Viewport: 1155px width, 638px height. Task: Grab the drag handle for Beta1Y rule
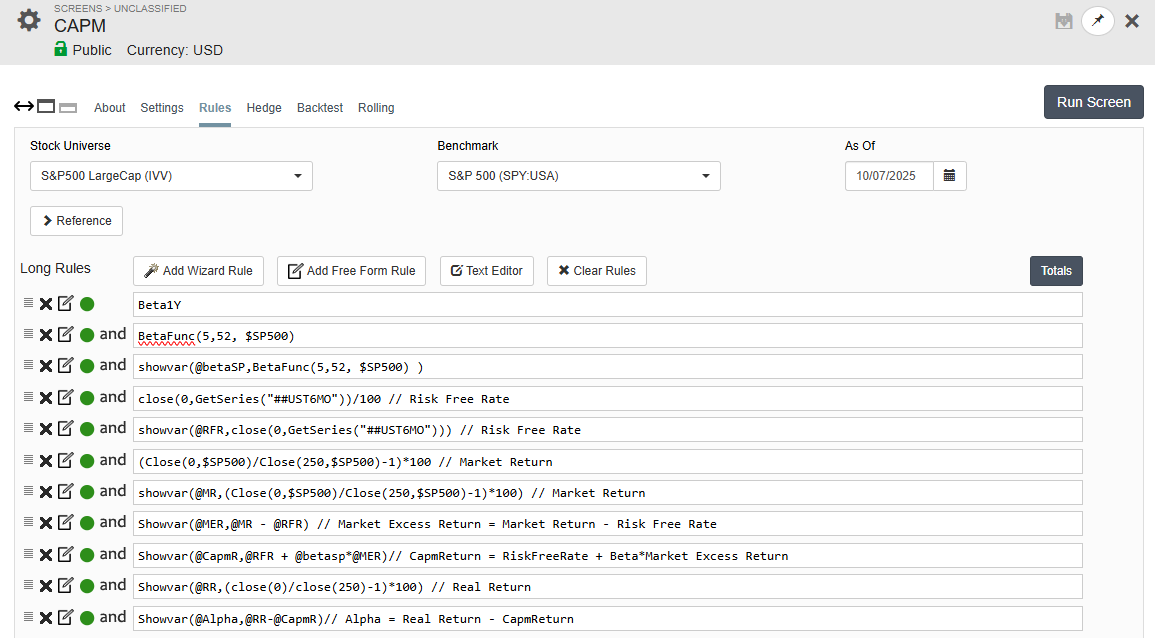point(28,304)
